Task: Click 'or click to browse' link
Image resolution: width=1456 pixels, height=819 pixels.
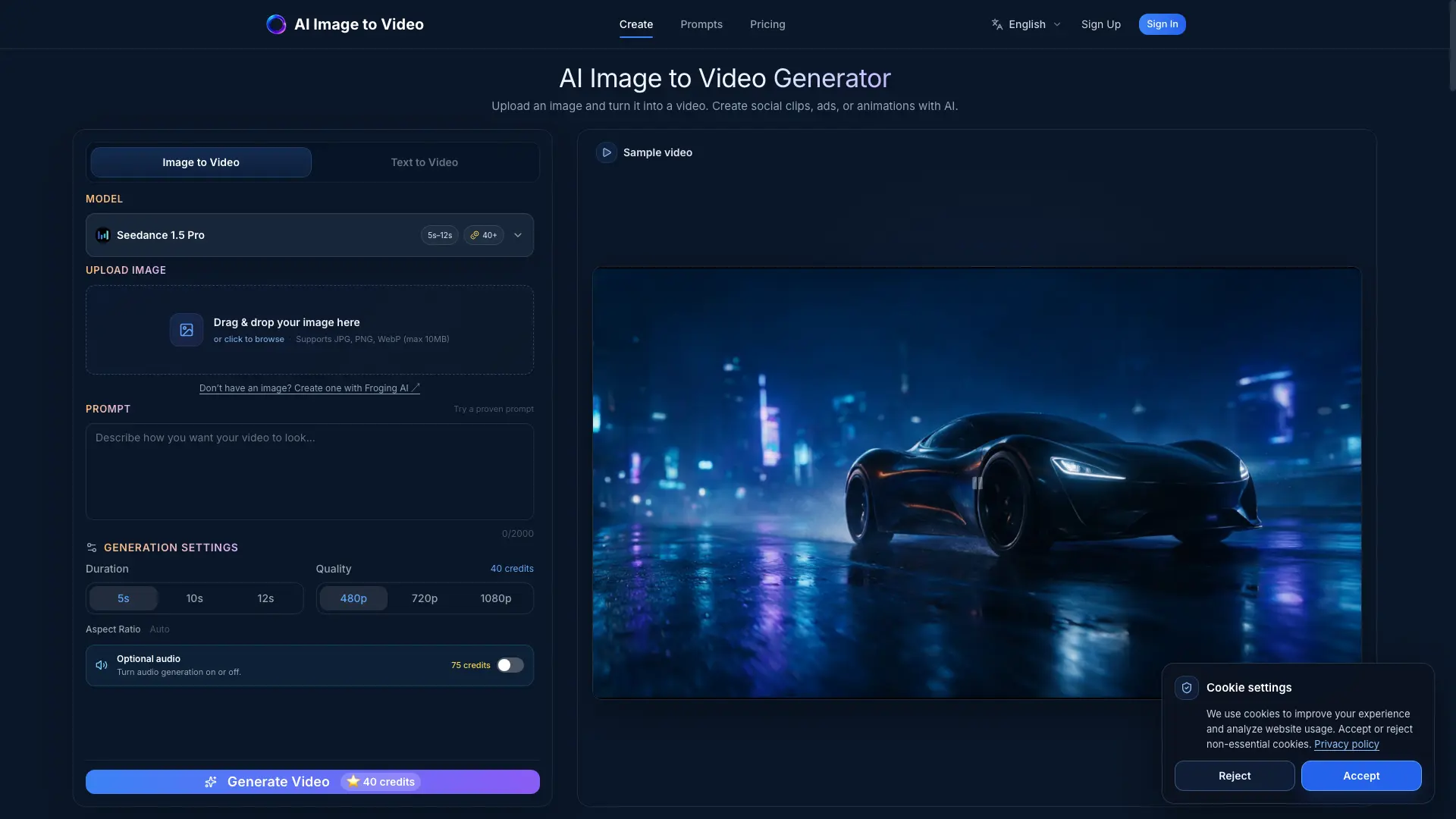Action: click(249, 339)
